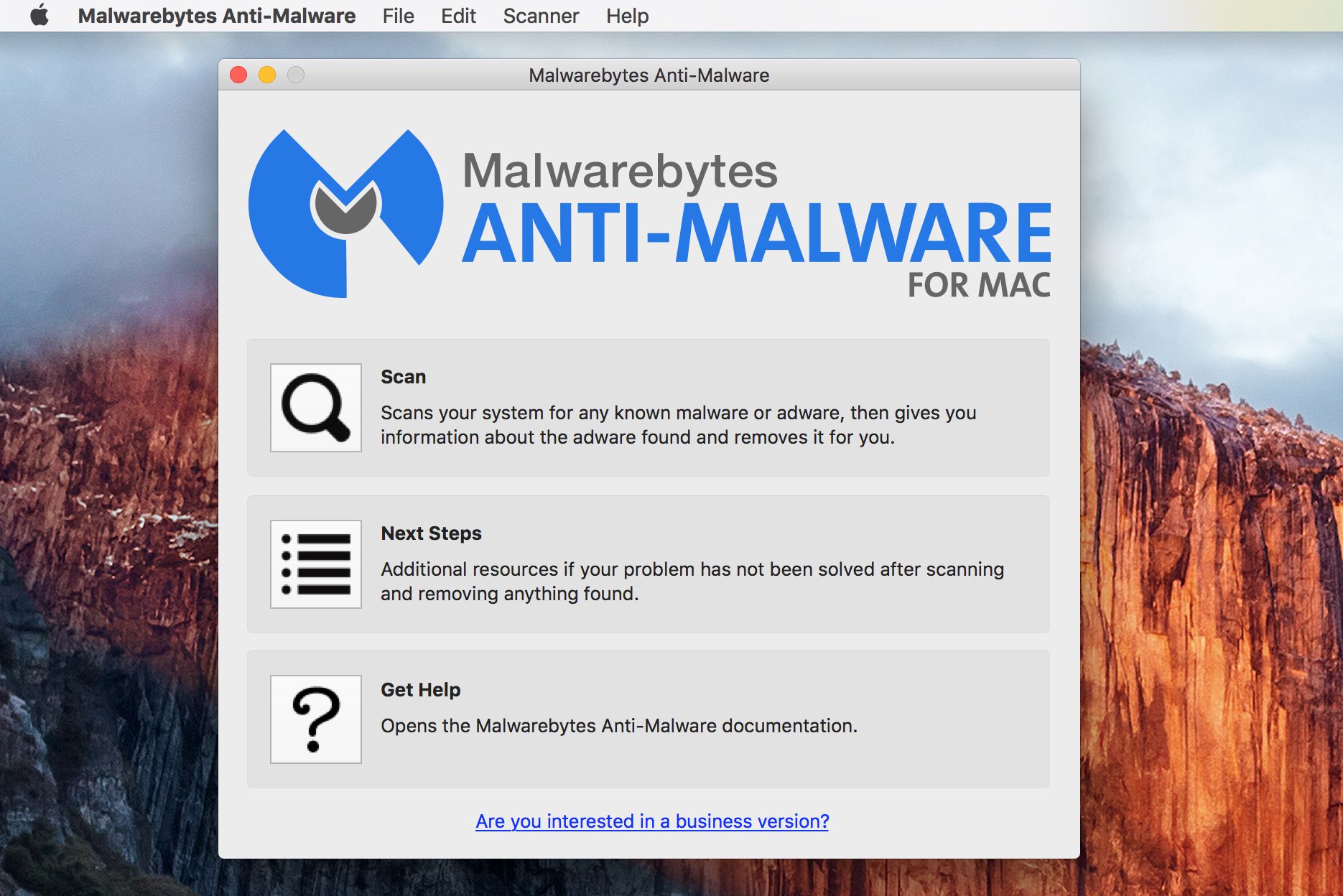Click the 'Scans your system' description text

(678, 425)
